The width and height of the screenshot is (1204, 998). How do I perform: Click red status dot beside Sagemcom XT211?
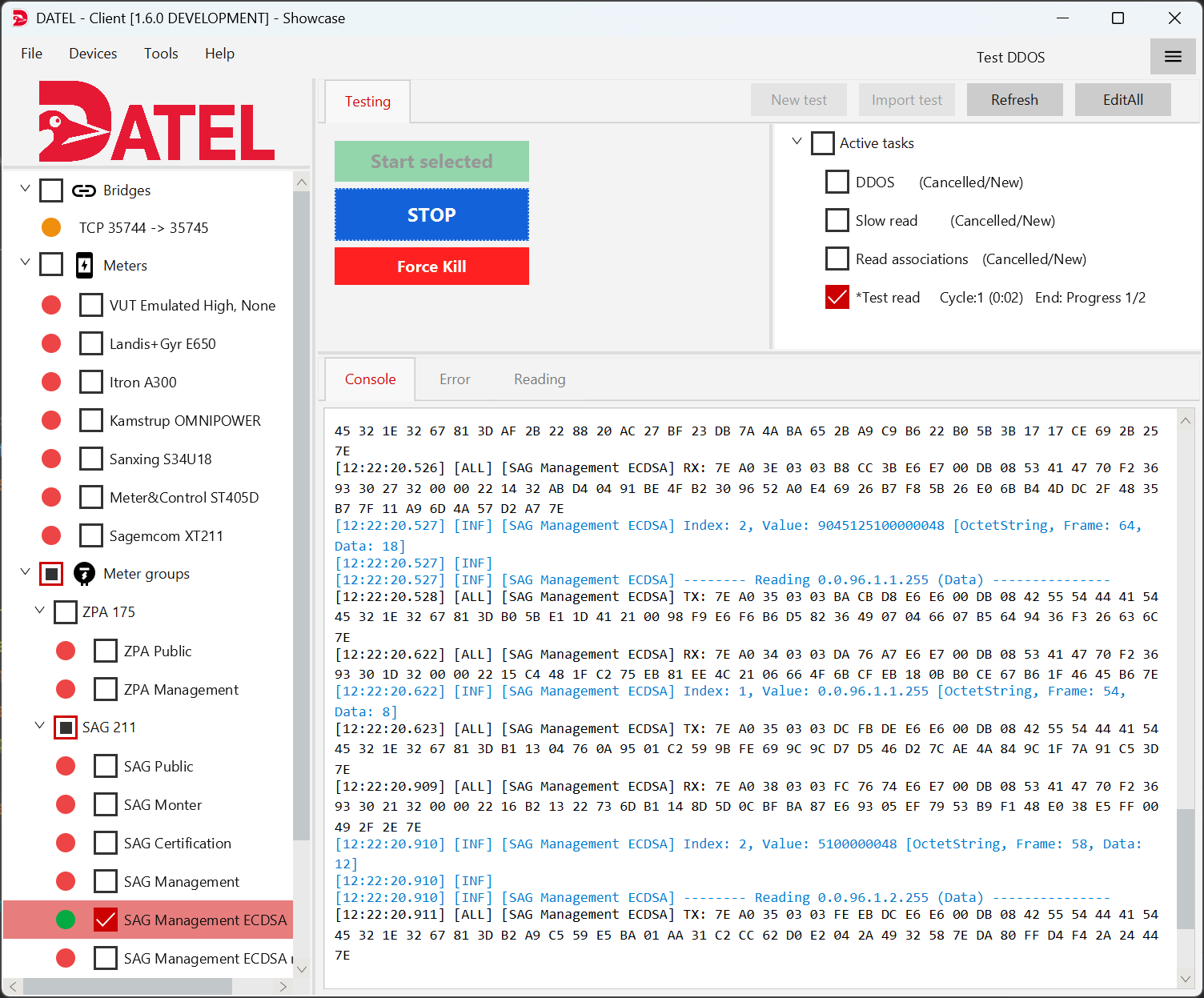tap(51, 535)
